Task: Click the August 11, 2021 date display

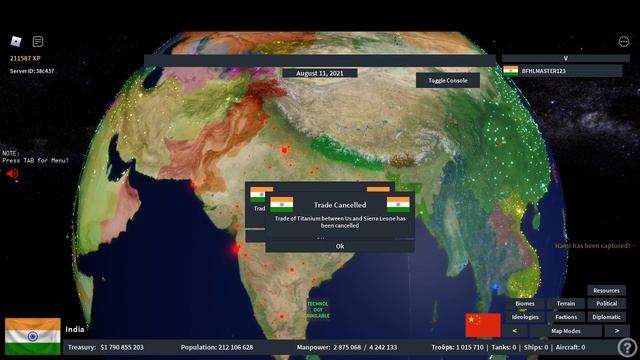Action: coord(320,73)
